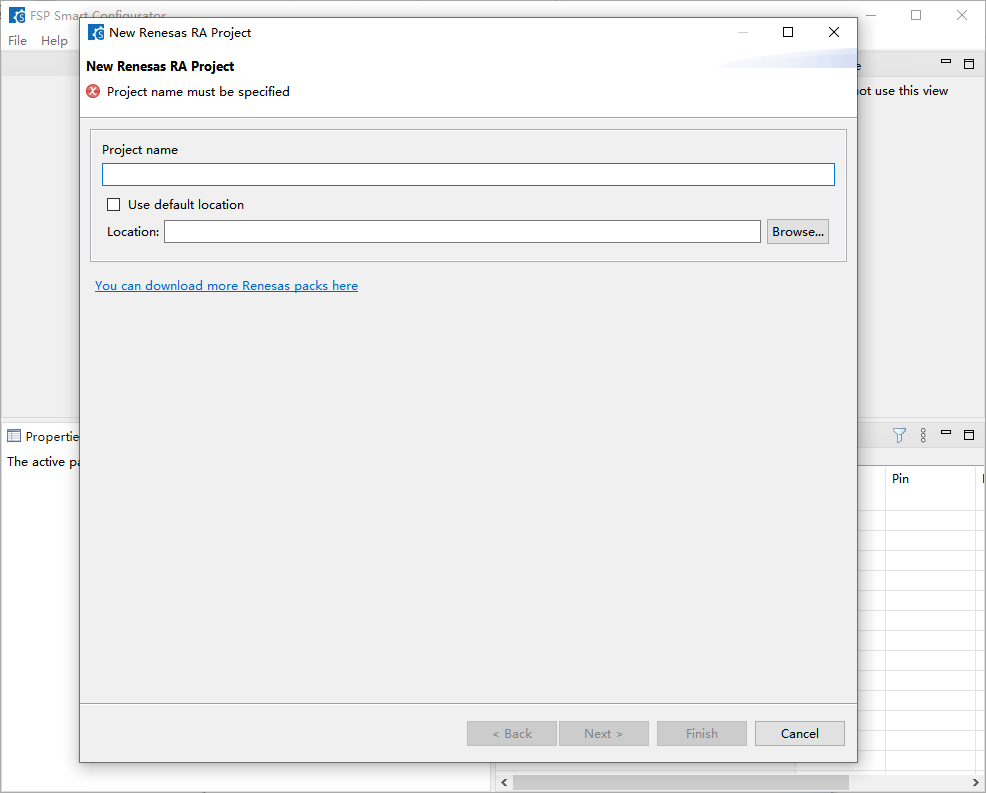Click the horizontal scrollbar left arrow
Viewport: 986px width, 793px height.
click(x=504, y=782)
